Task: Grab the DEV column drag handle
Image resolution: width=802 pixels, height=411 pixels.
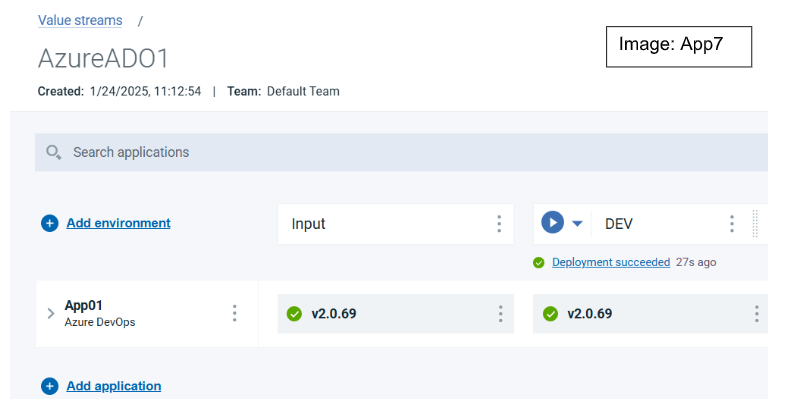Action: click(x=755, y=224)
